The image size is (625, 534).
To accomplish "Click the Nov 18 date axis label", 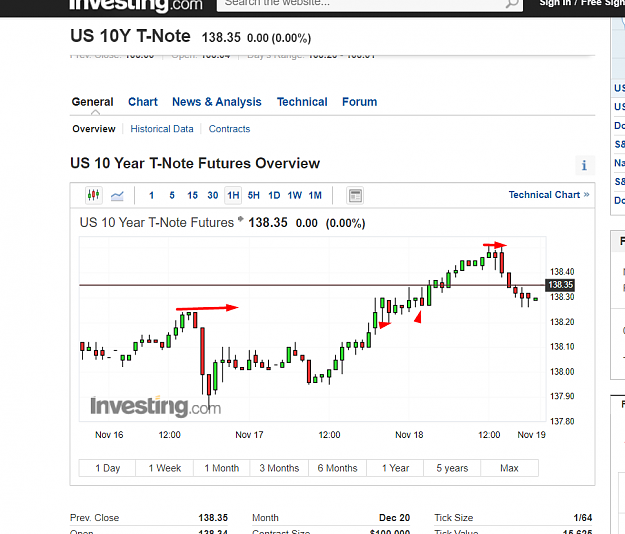I will pyautogui.click(x=409, y=435).
